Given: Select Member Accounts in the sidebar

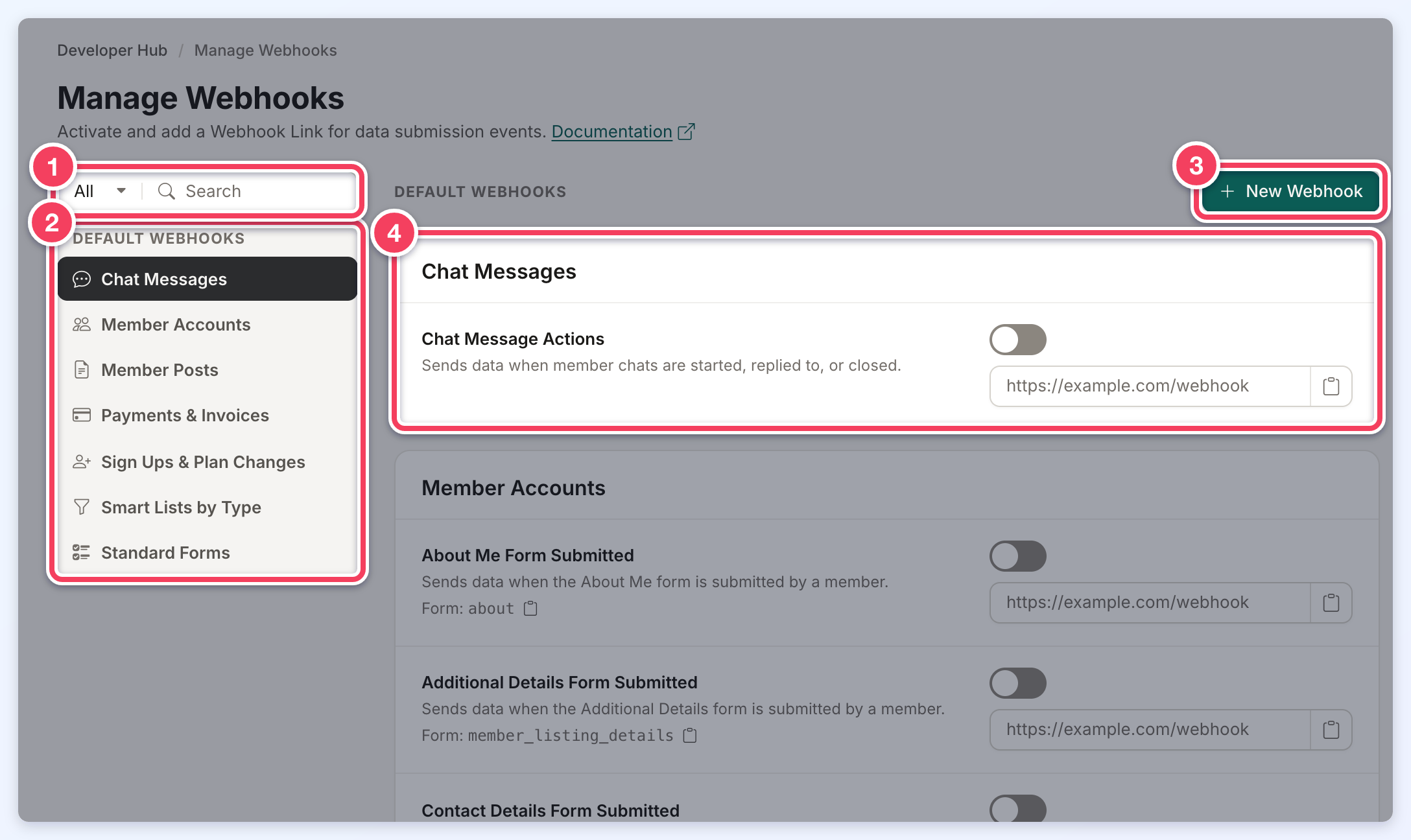Looking at the screenshot, I should [x=207, y=324].
